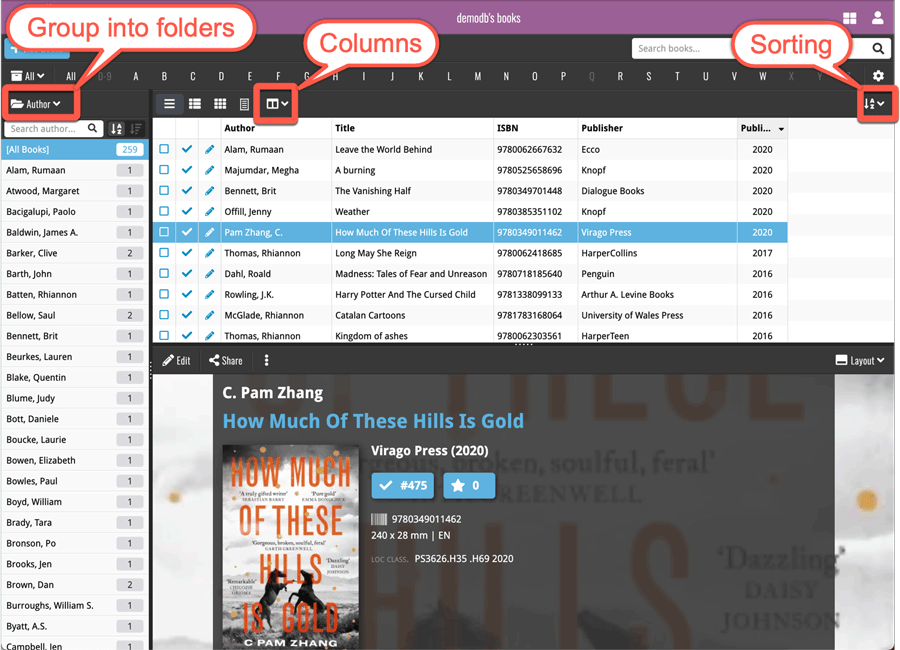The width and height of the screenshot is (900, 650).
Task: Open the column visibility picker icon
Action: click(x=275, y=103)
